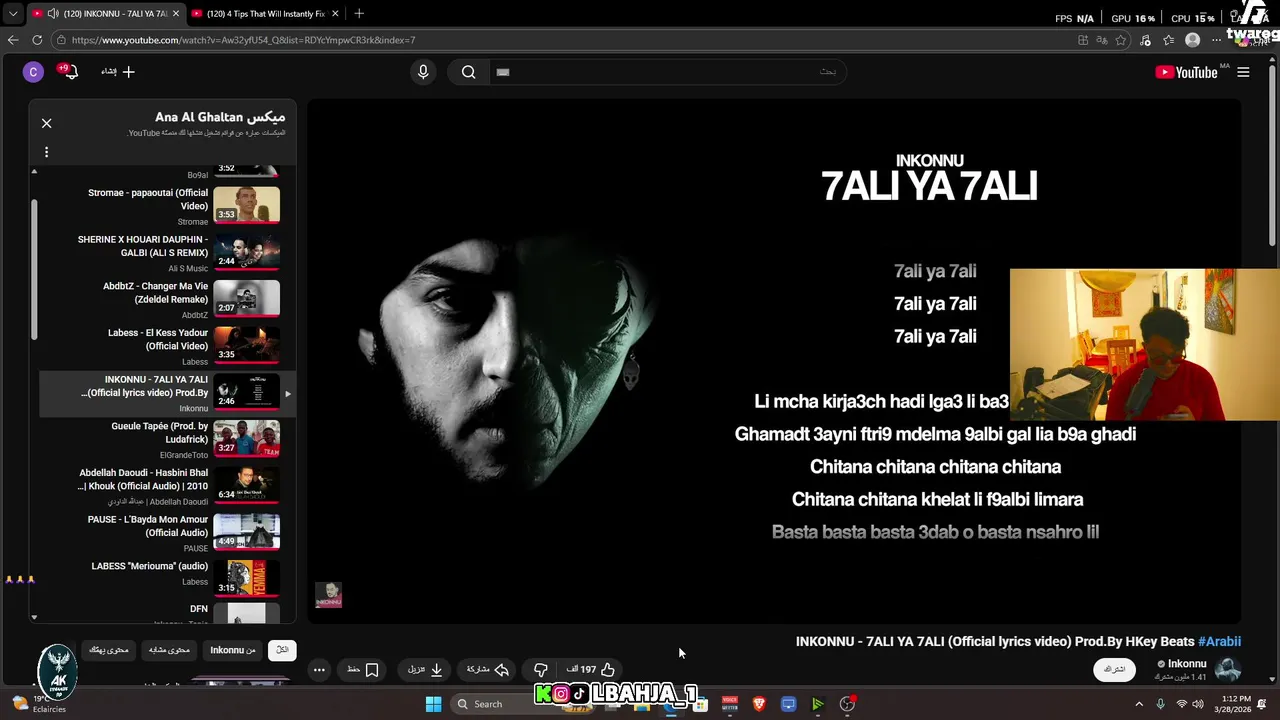Mute the tab via its speaker icon
Image resolution: width=1280 pixels, height=720 pixels.
point(51,14)
